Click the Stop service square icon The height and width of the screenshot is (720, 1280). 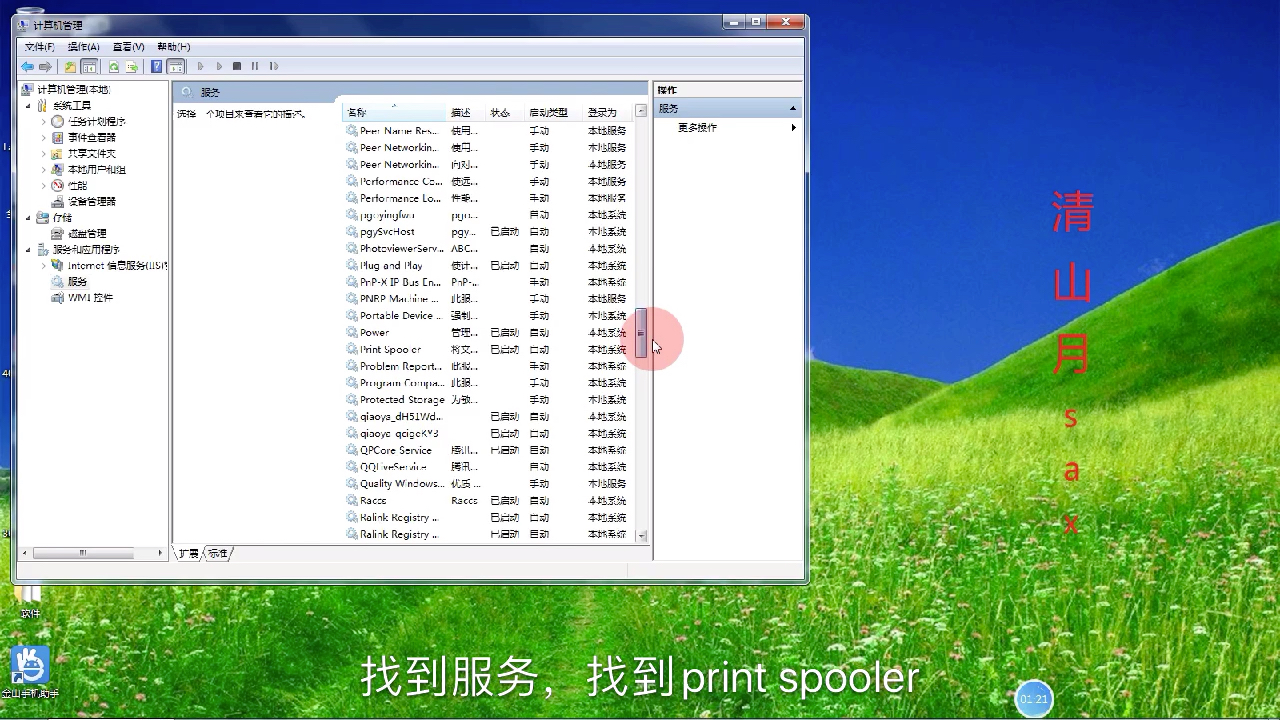pos(237,67)
